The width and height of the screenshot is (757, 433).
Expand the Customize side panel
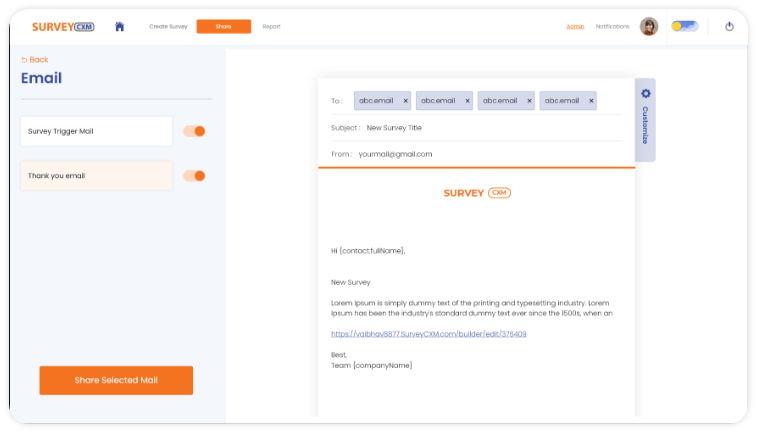click(x=645, y=118)
